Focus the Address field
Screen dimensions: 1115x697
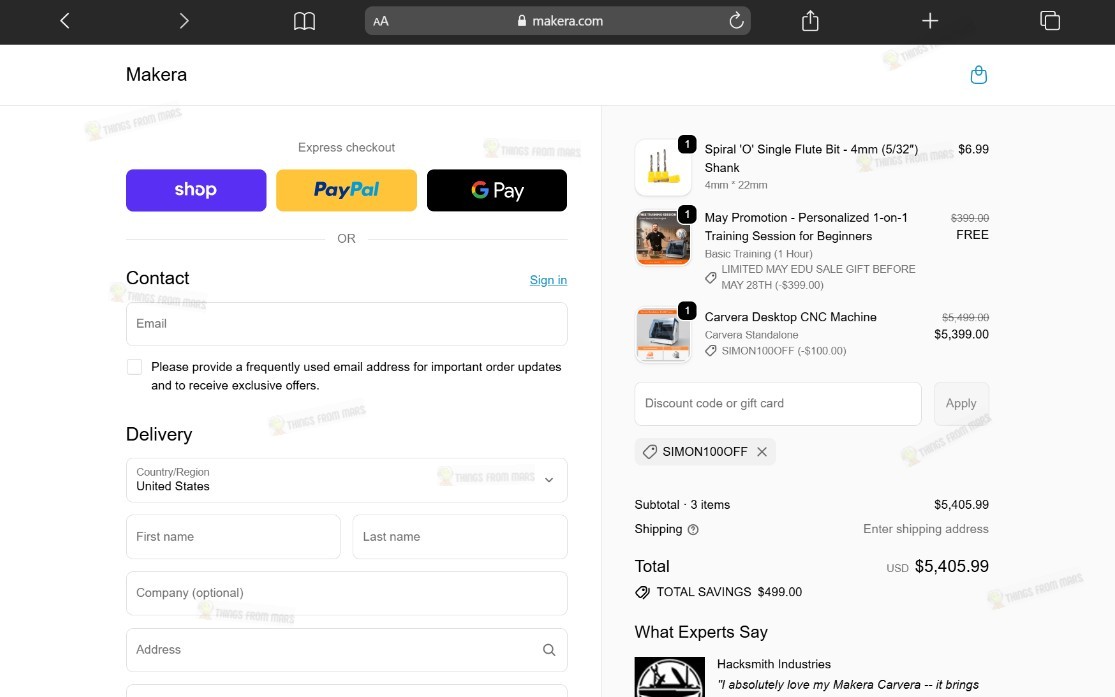tap(346, 649)
